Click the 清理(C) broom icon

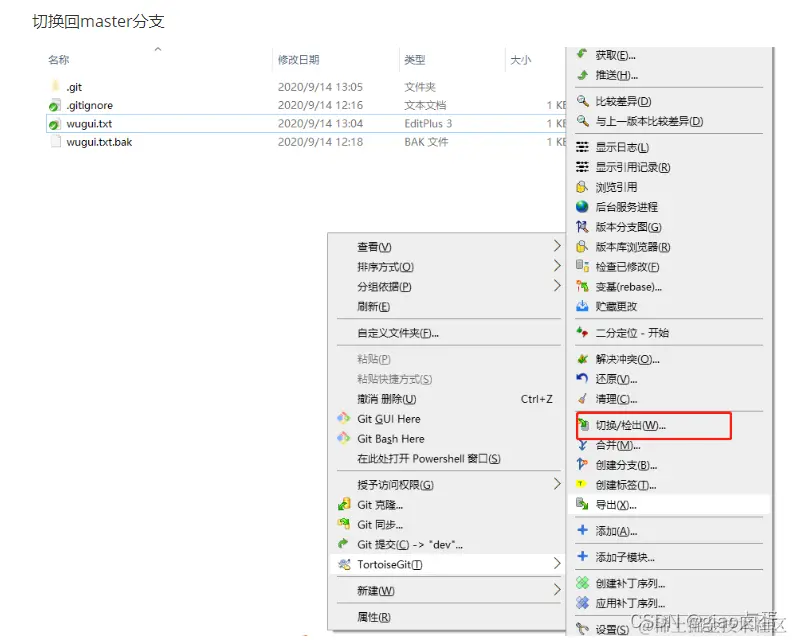coord(582,399)
